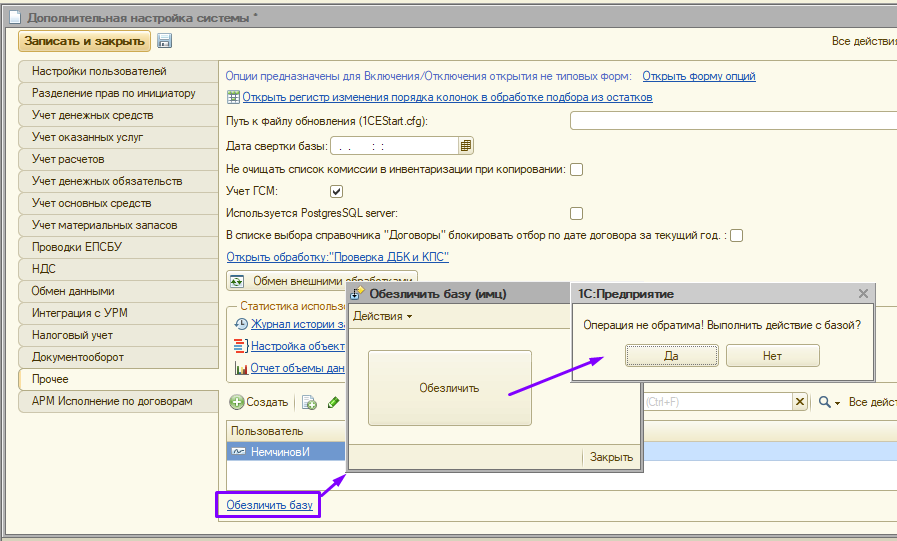The width and height of the screenshot is (897, 541).
Task: Click the save diskette icon
Action: 165,41
